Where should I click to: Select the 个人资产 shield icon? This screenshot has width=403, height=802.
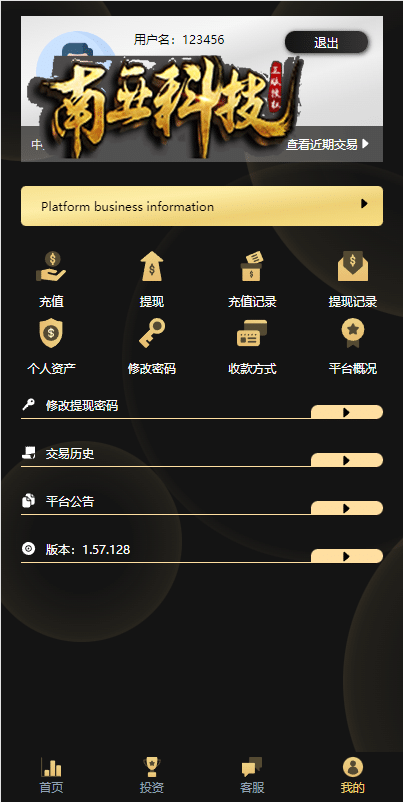51,333
